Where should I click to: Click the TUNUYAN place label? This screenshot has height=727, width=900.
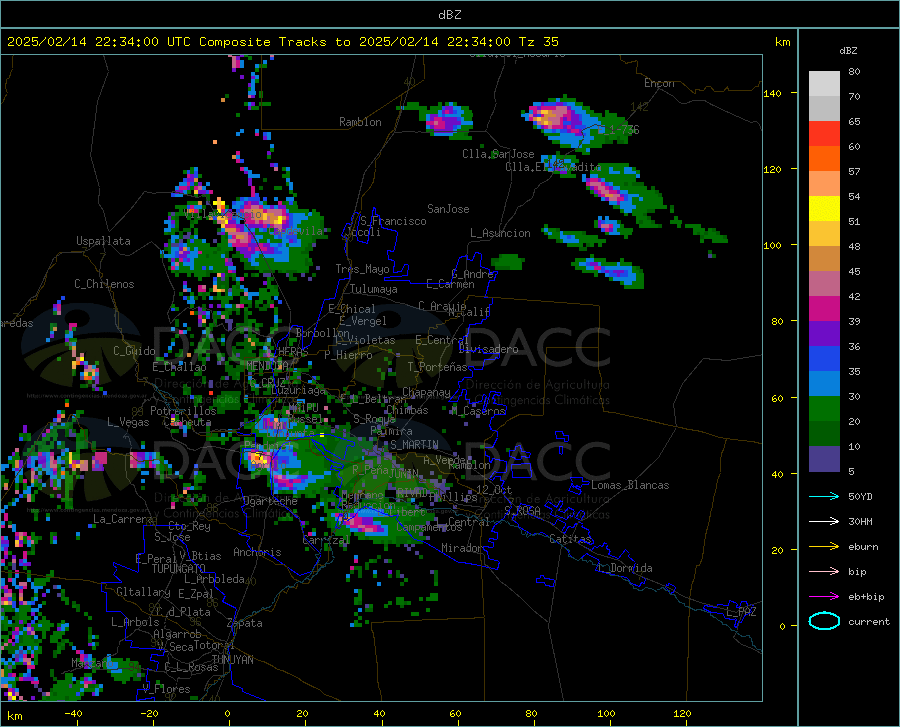click(x=232, y=659)
